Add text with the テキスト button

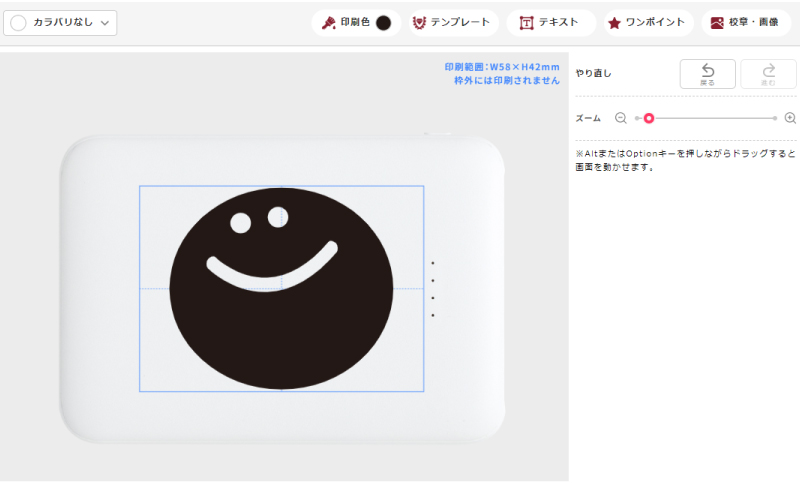click(551, 23)
